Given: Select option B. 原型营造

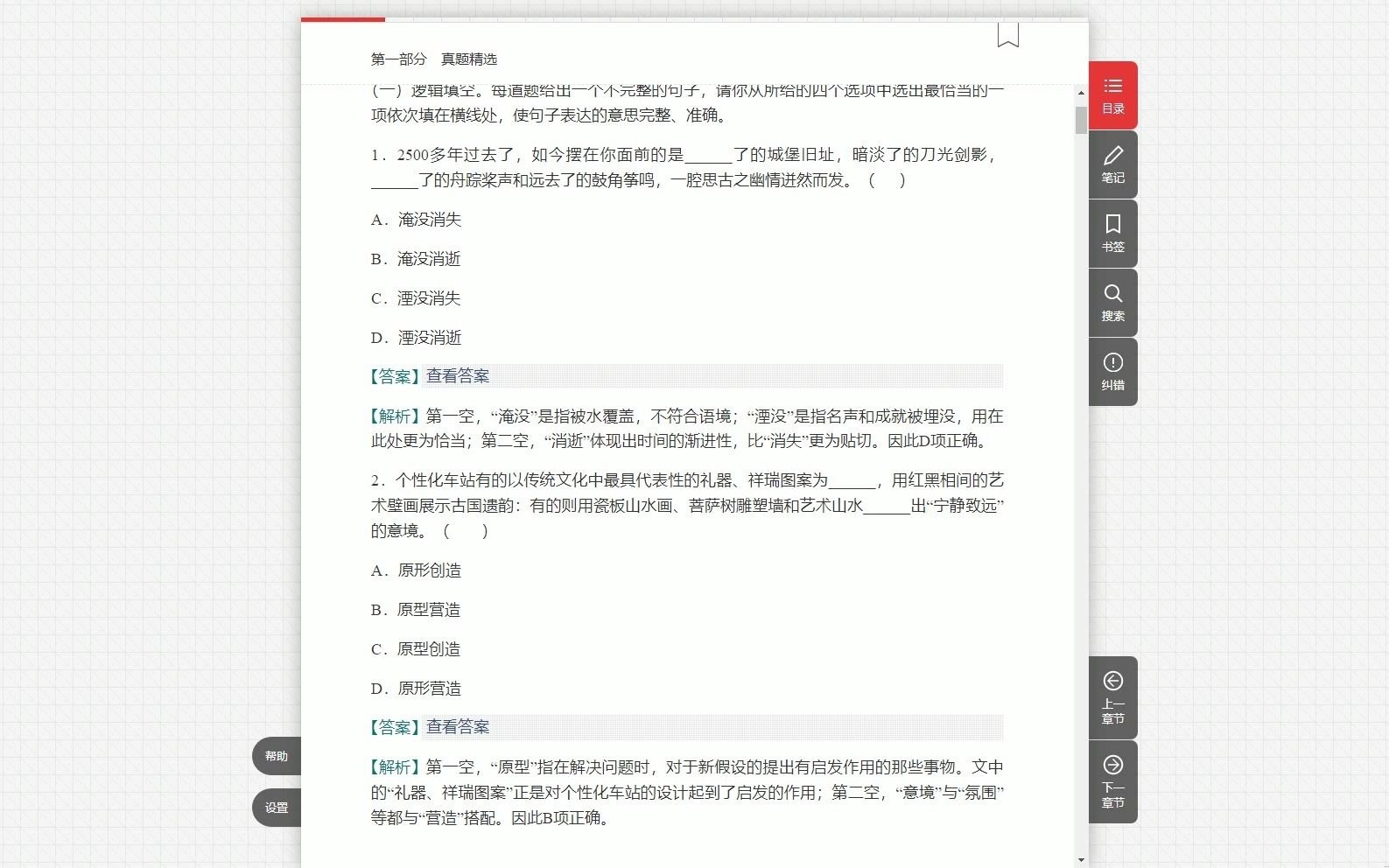Looking at the screenshot, I should pyautogui.click(x=416, y=610).
